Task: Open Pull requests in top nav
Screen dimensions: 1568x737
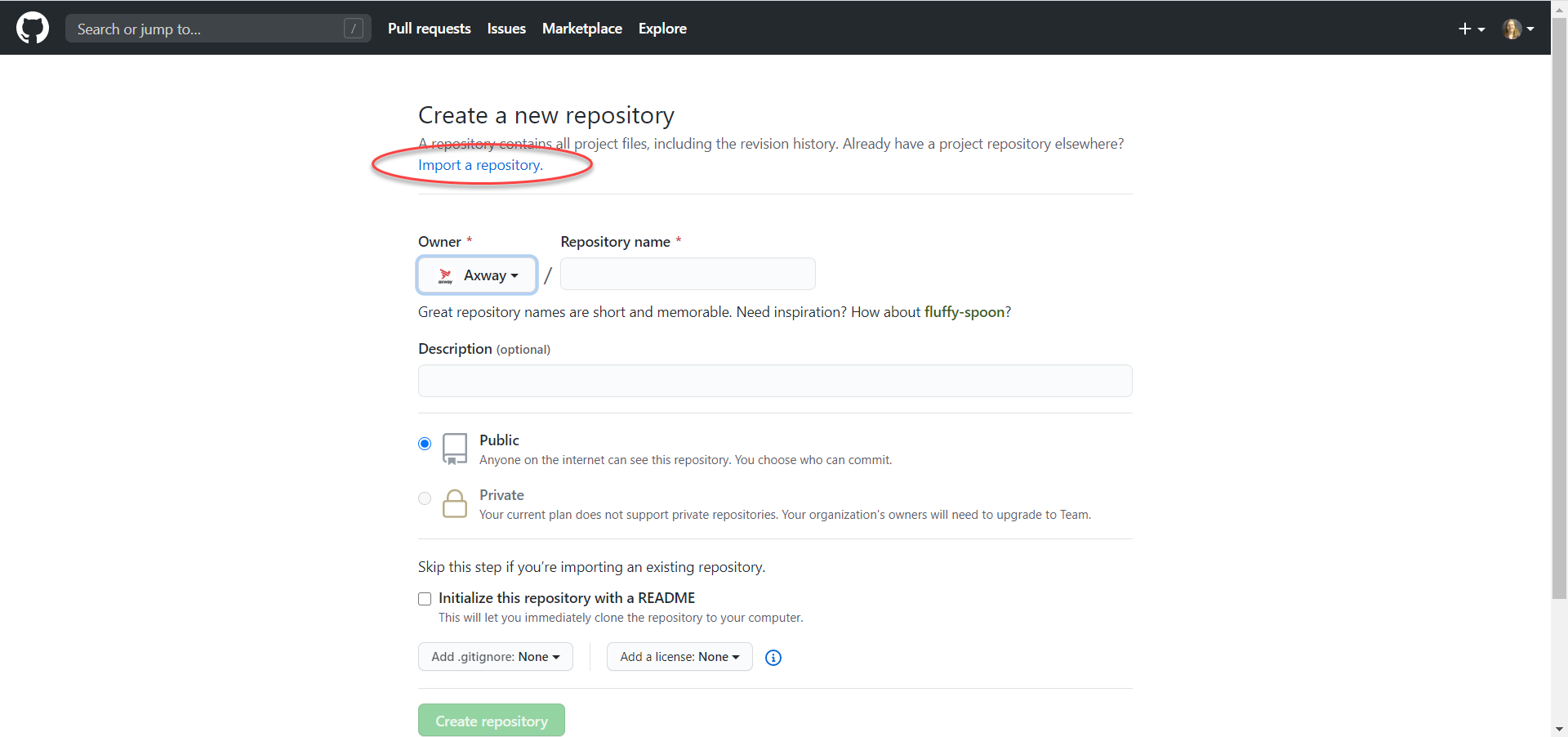Action: coord(429,29)
